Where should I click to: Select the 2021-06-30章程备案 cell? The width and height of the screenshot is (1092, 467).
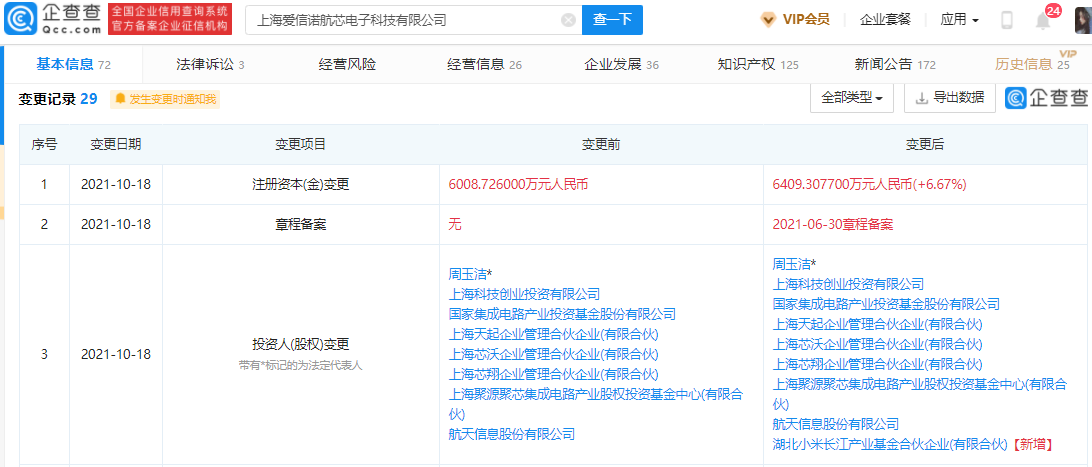(833, 225)
